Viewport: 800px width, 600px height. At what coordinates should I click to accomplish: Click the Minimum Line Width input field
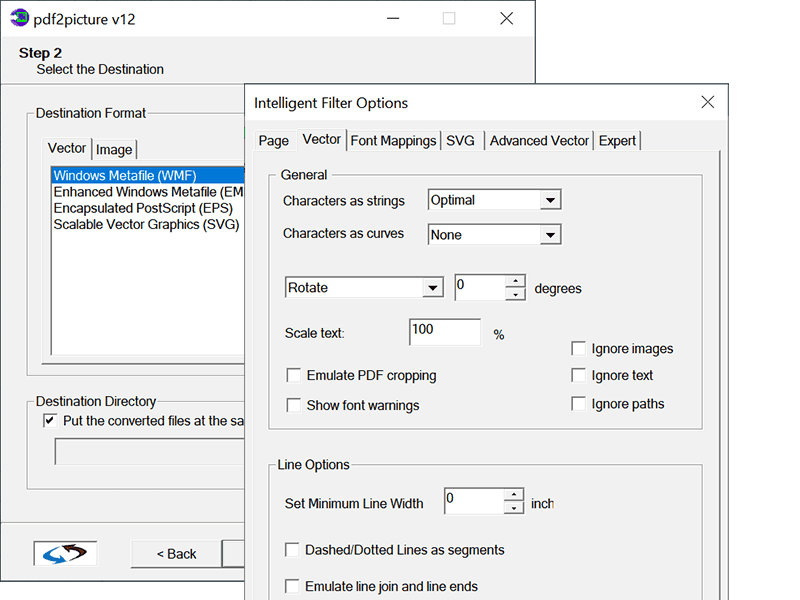474,501
